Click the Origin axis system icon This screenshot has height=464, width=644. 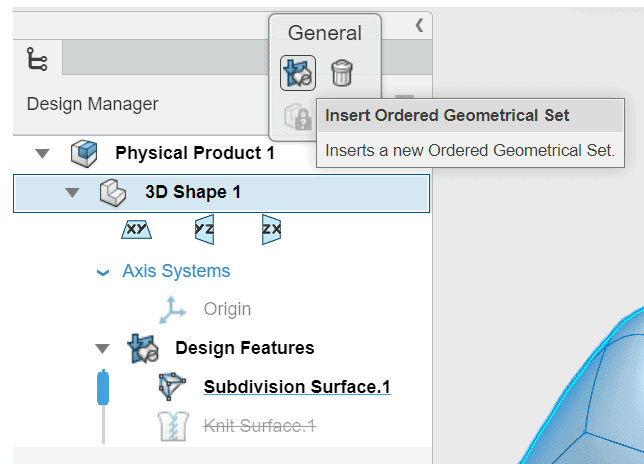tap(172, 309)
